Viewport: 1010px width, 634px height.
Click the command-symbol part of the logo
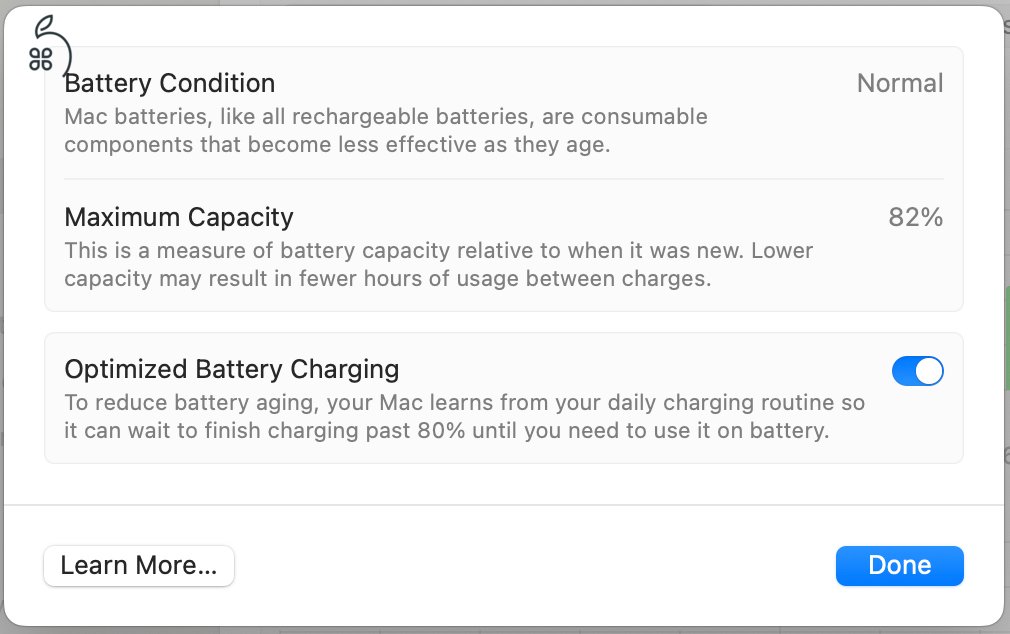coord(41,59)
